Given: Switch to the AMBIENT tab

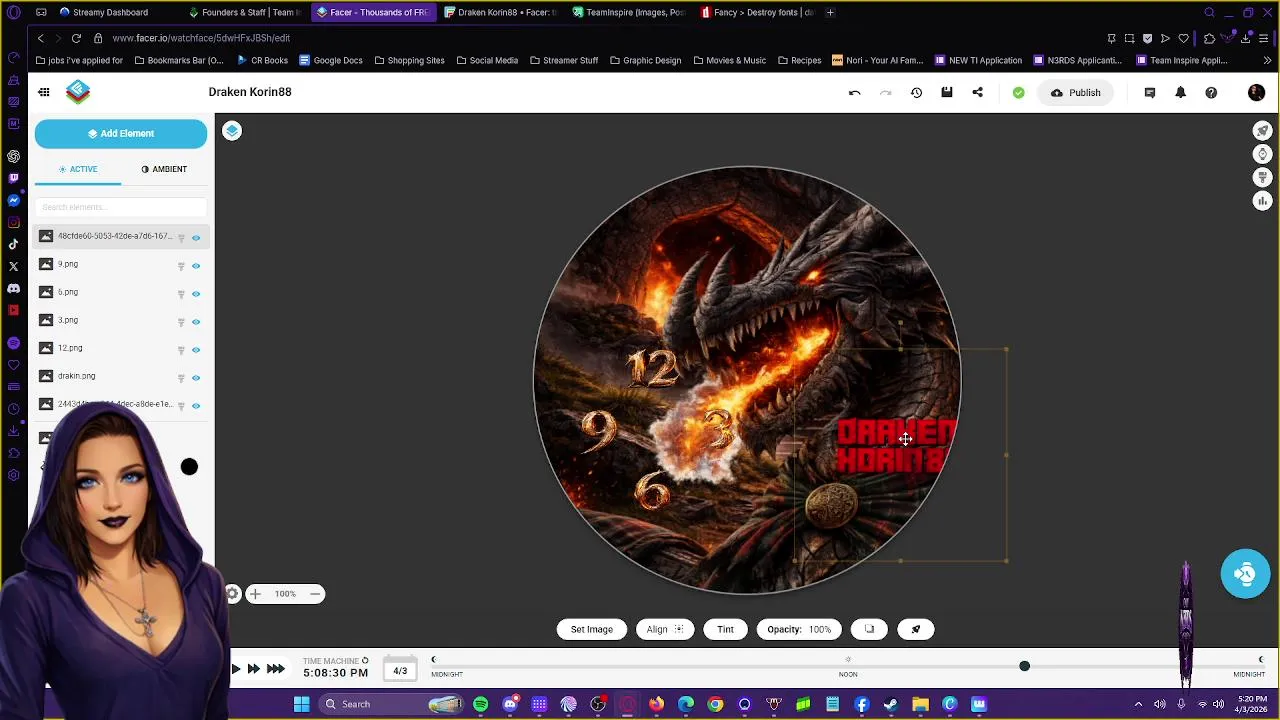Looking at the screenshot, I should pos(164,169).
